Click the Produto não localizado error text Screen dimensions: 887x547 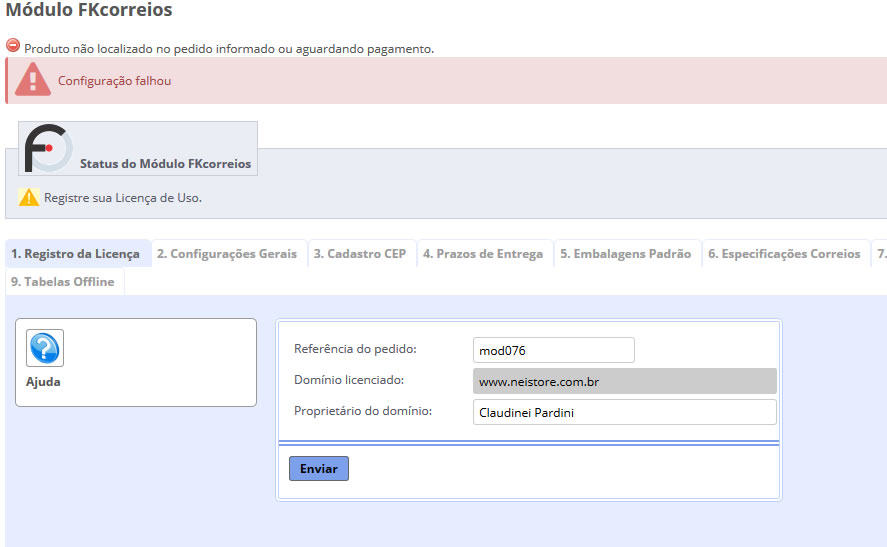pyautogui.click(x=229, y=49)
